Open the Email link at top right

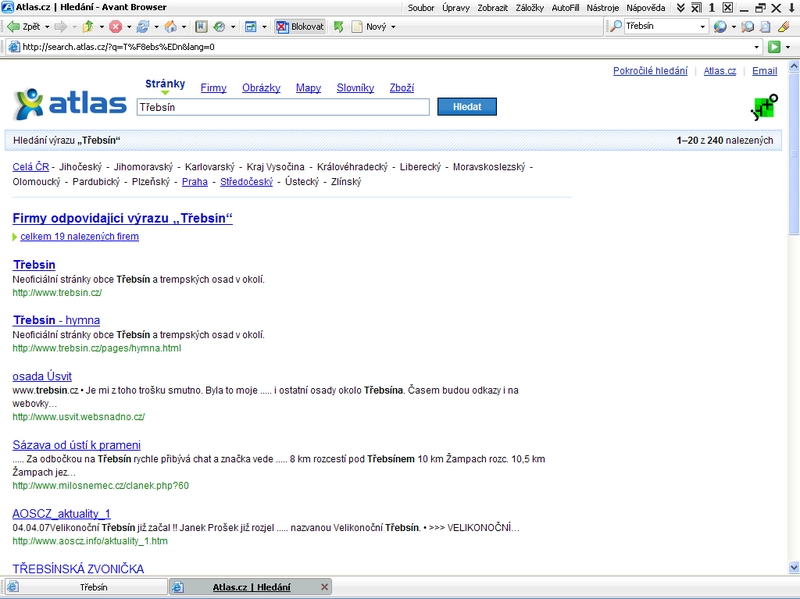(764, 71)
